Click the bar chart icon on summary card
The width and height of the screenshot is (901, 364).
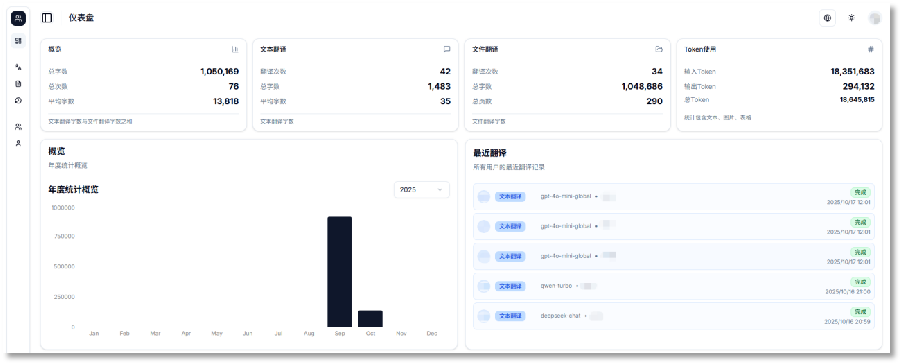234,49
